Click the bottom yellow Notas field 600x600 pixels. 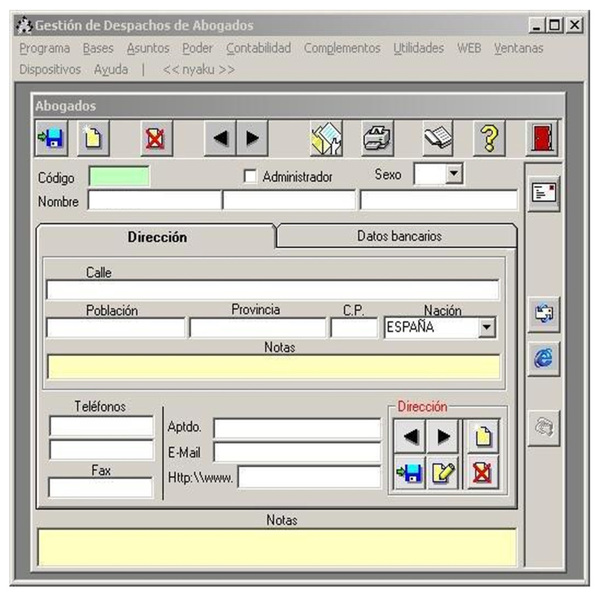pyautogui.click(x=277, y=547)
